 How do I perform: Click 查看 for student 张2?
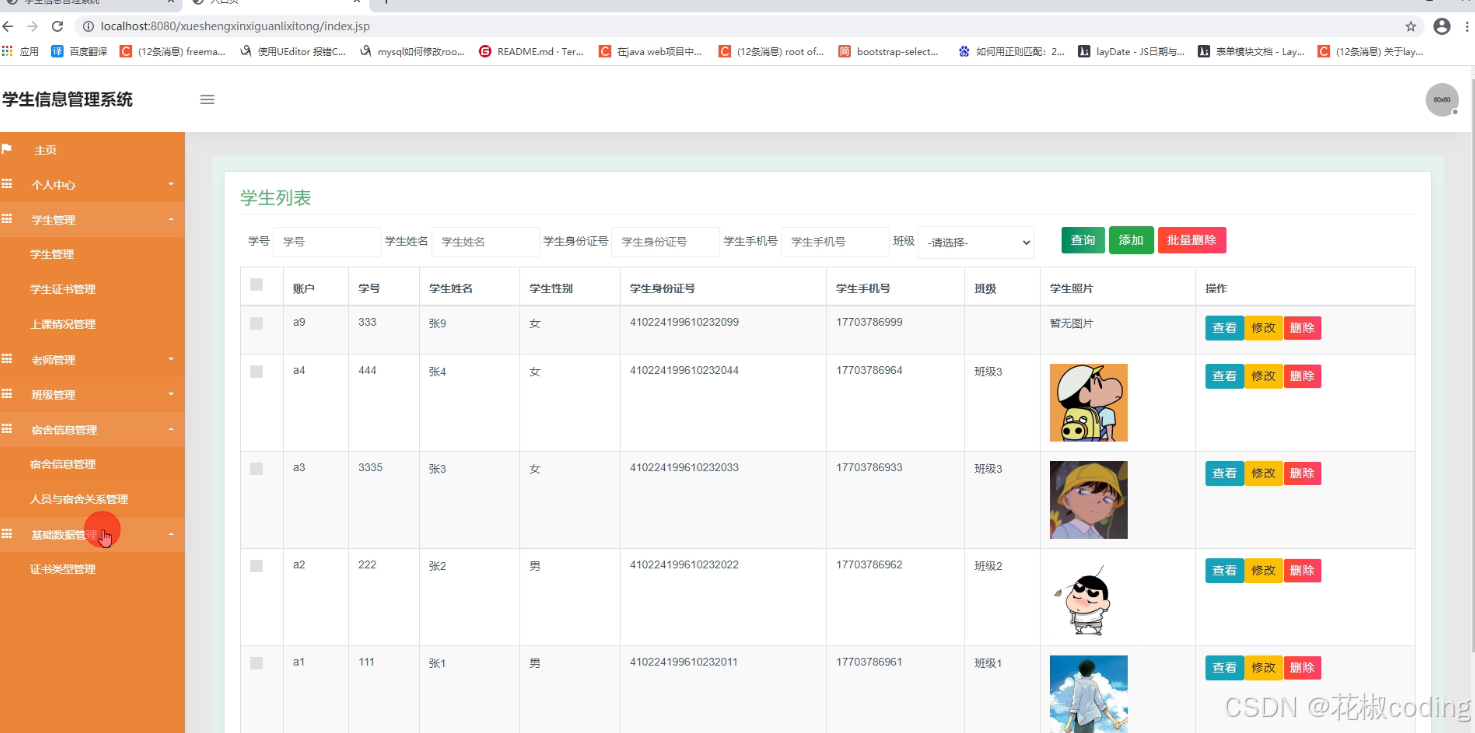[x=1224, y=570]
